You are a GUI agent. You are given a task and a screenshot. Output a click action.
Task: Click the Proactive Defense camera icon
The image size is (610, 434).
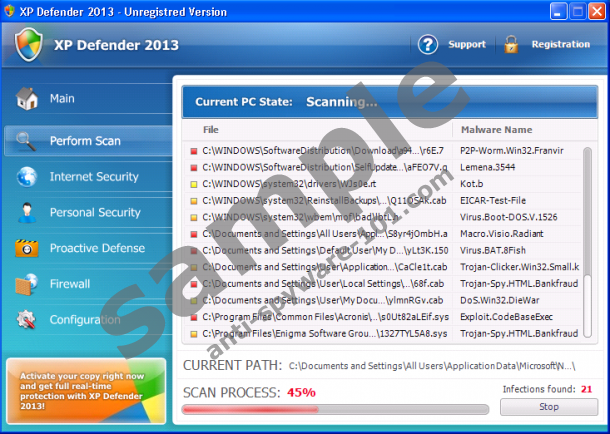pyautogui.click(x=27, y=248)
